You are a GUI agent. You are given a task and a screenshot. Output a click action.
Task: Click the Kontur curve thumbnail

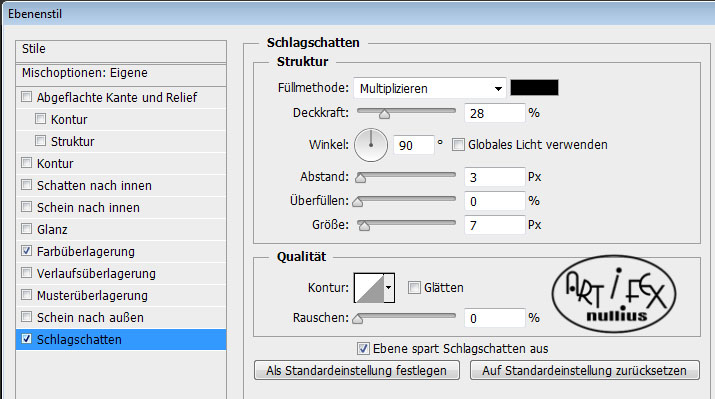coord(369,288)
